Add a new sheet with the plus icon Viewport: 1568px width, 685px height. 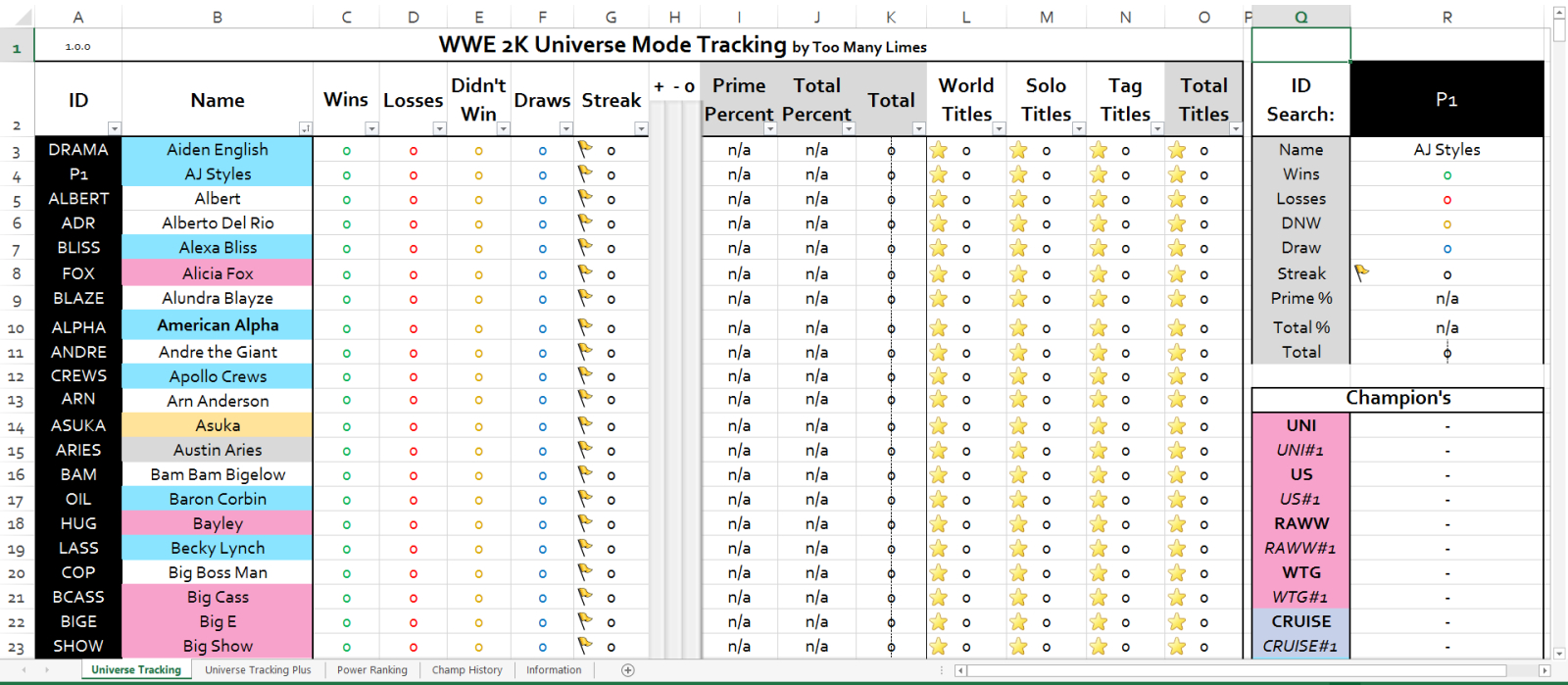628,670
